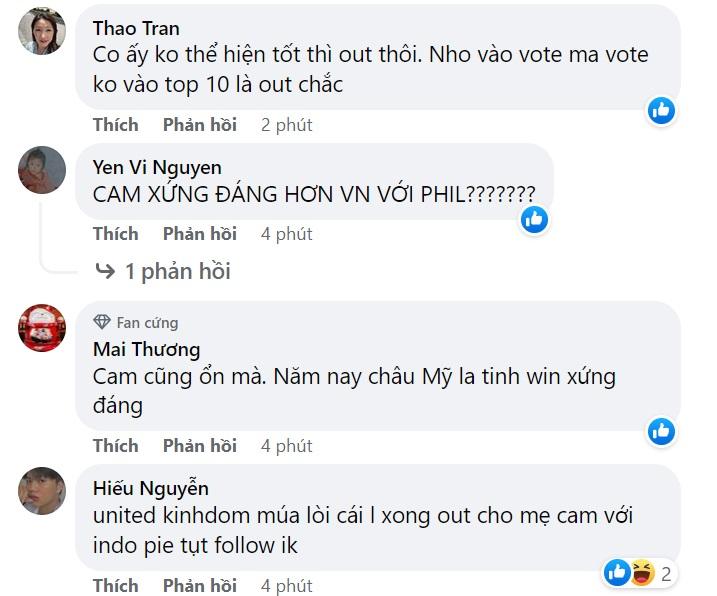Open Mai Thương's profile avatar
Viewport: 717px width, 596px height.
pyautogui.click(x=42, y=327)
